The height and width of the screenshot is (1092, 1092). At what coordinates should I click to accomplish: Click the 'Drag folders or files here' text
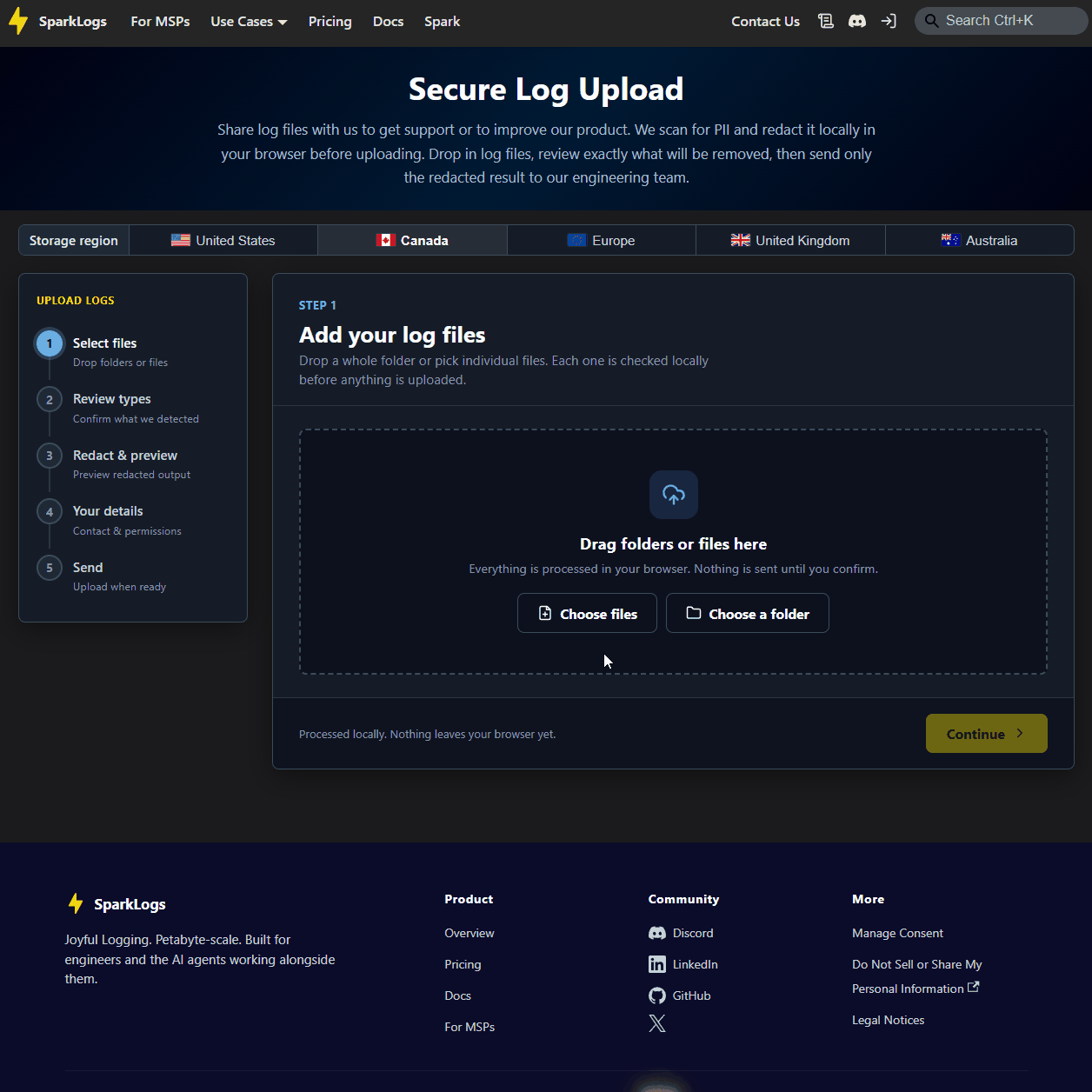point(674,543)
